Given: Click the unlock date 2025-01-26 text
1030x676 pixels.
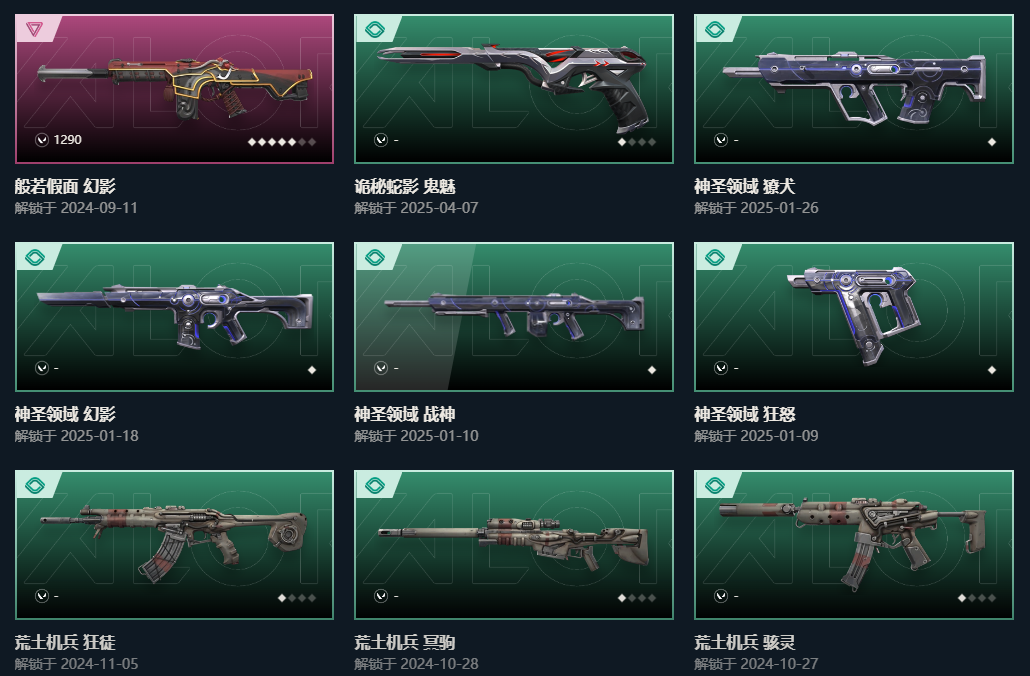Looking at the screenshot, I should click(x=779, y=208).
